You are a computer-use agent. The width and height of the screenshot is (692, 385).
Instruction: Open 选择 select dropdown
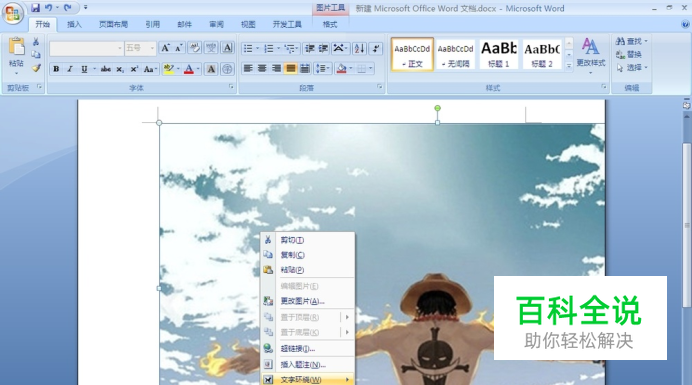point(632,68)
